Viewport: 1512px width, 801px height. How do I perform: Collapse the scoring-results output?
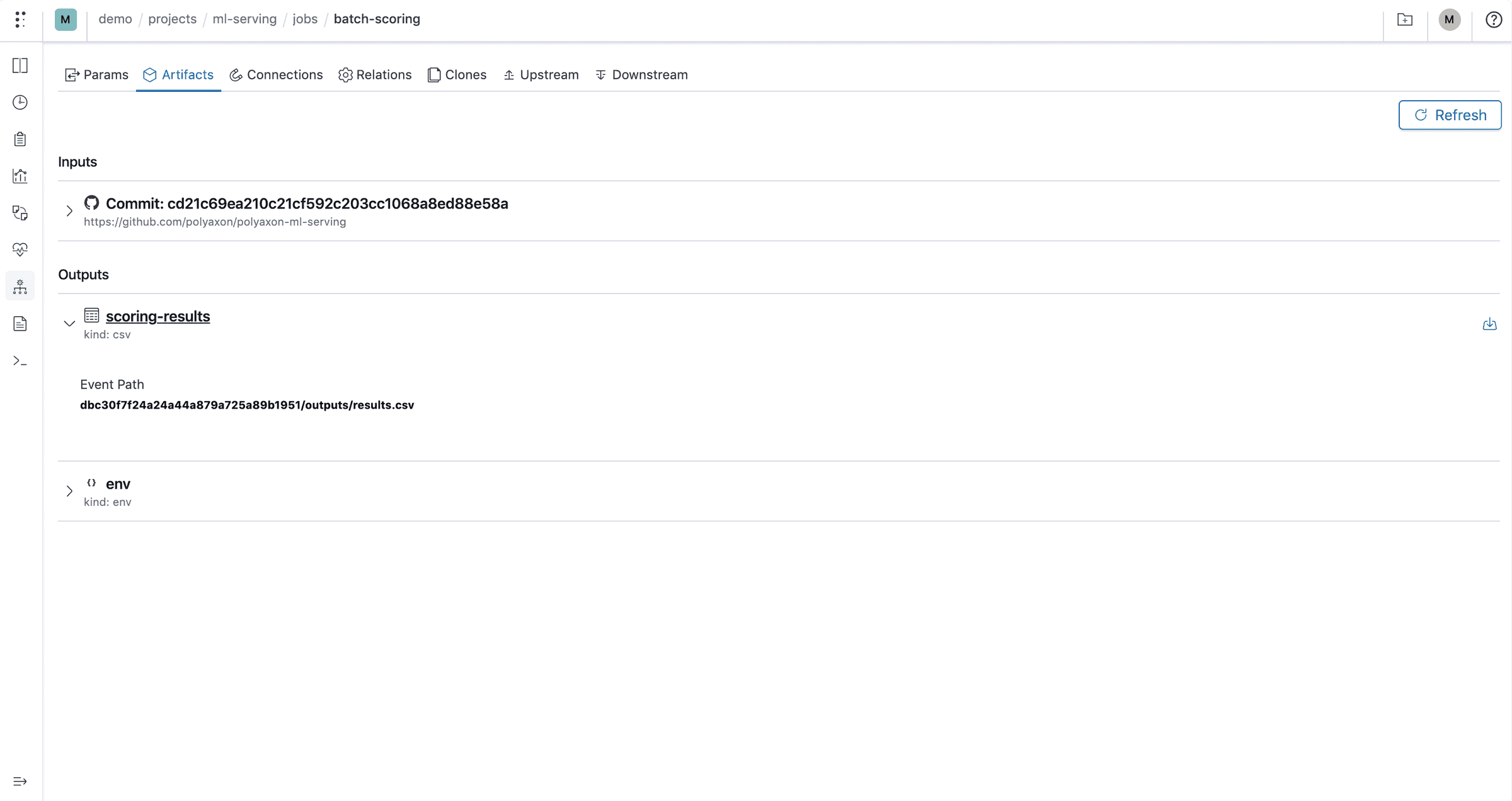click(x=69, y=323)
